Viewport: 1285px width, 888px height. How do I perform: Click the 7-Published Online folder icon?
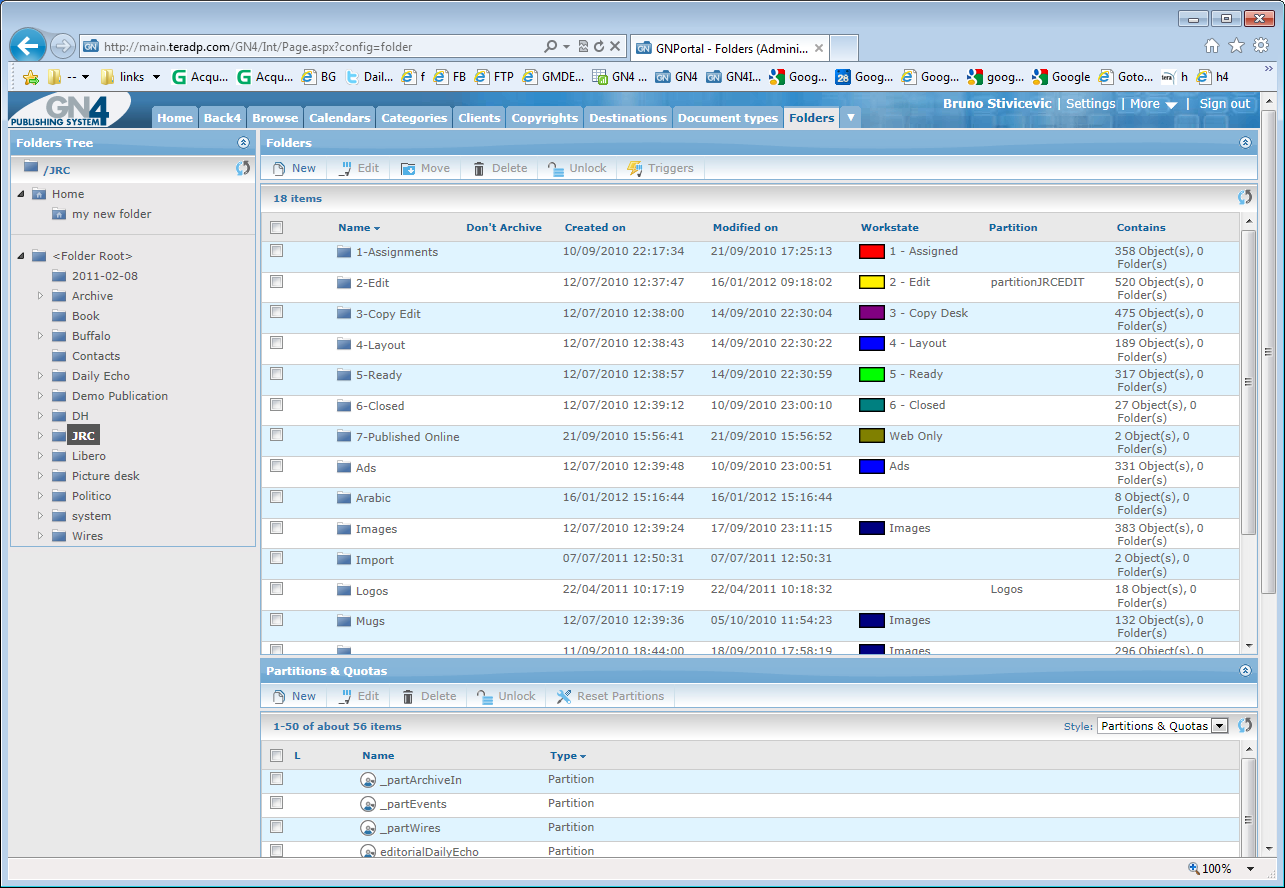coord(344,437)
